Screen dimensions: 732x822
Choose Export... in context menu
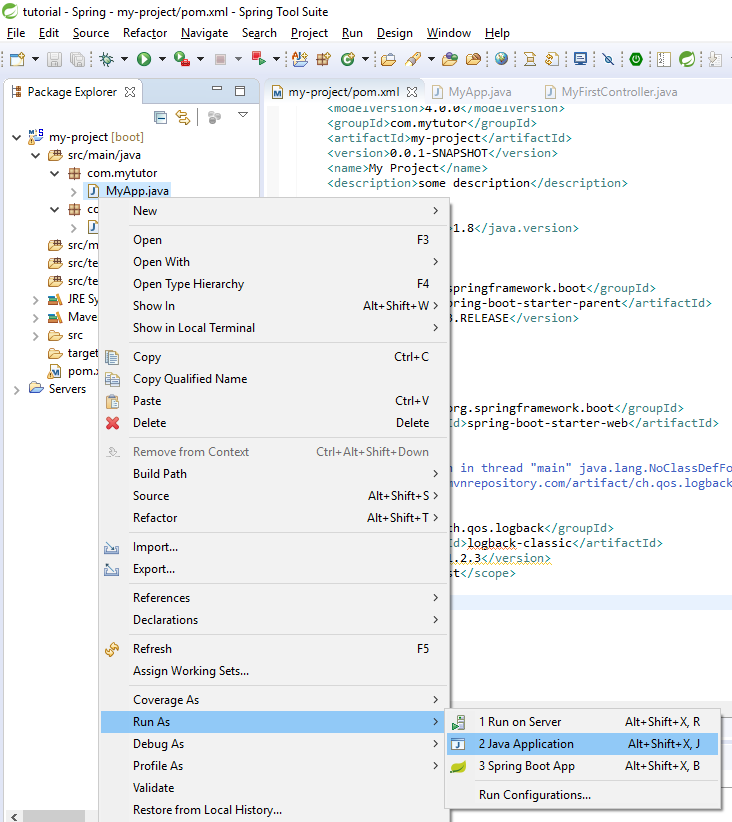pyautogui.click(x=275, y=569)
